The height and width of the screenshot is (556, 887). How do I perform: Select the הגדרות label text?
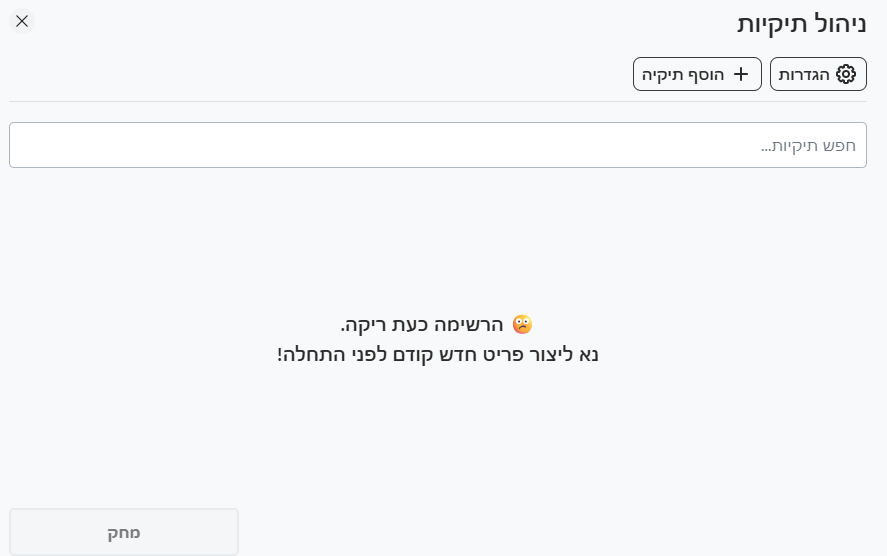point(805,74)
